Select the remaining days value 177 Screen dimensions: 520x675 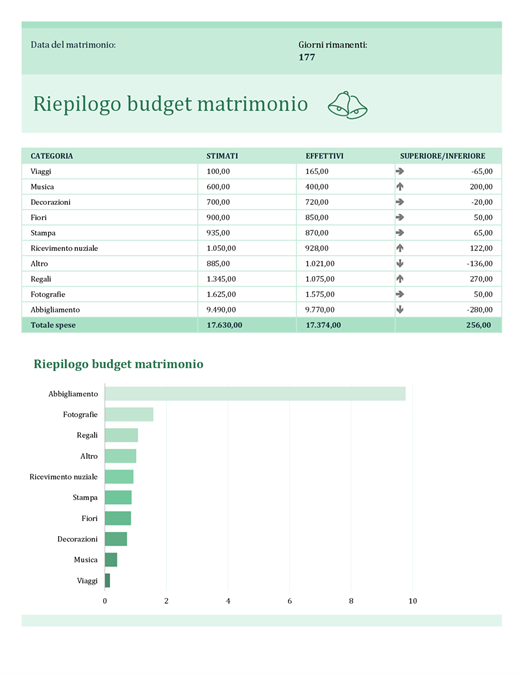[x=307, y=57]
